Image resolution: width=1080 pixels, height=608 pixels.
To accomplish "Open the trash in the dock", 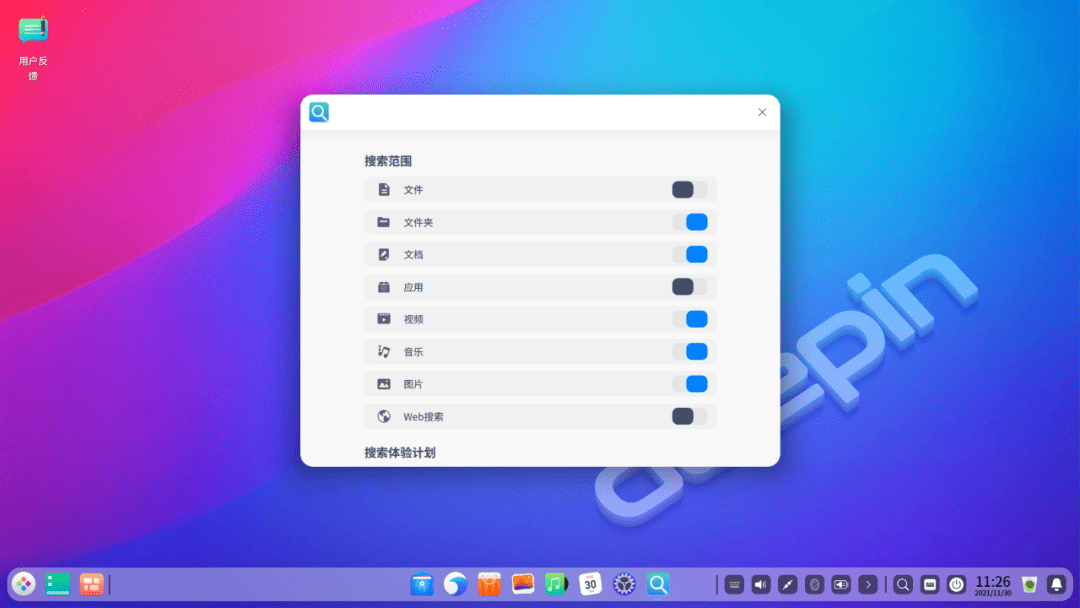I will click(1030, 585).
